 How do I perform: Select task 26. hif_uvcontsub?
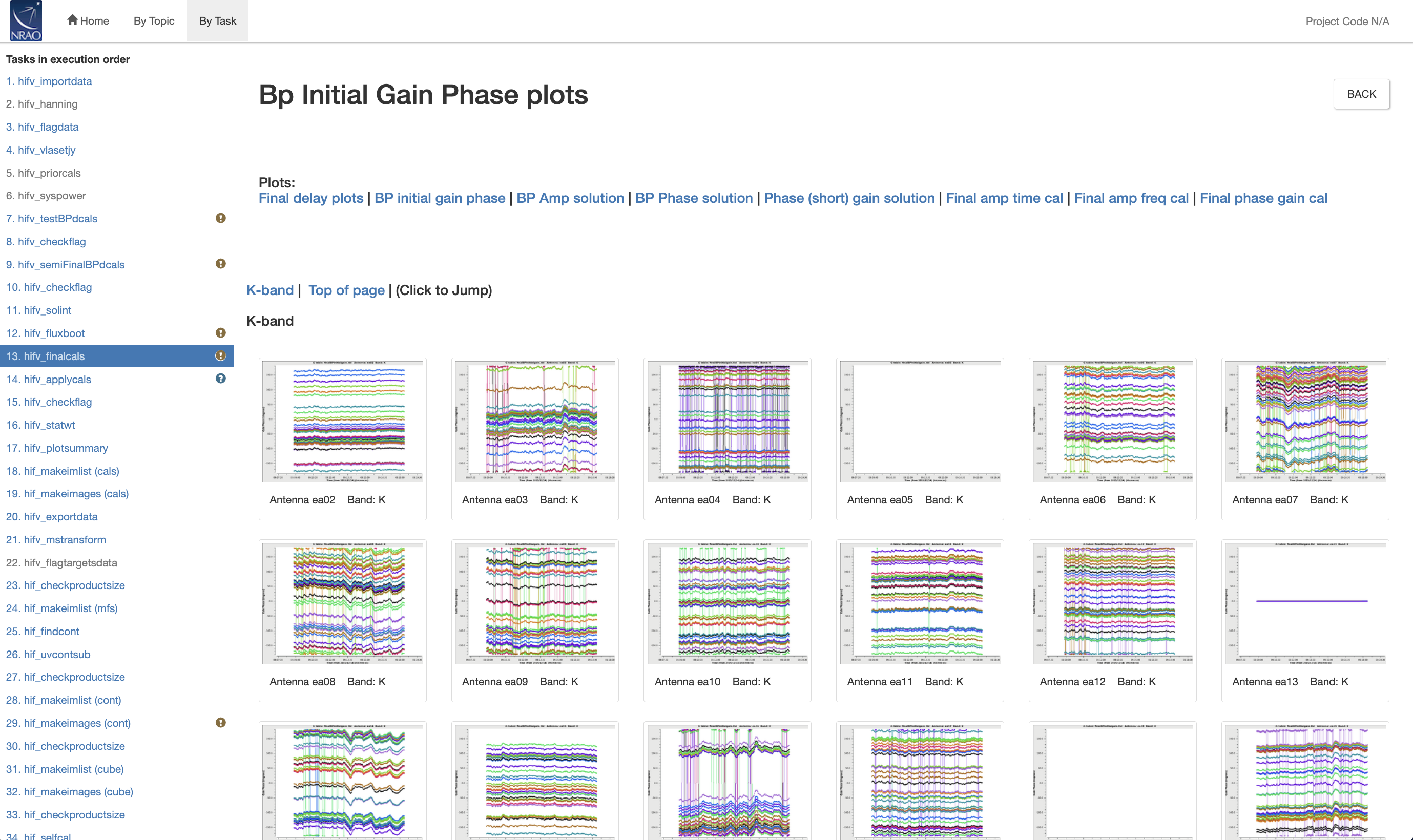pos(48,655)
